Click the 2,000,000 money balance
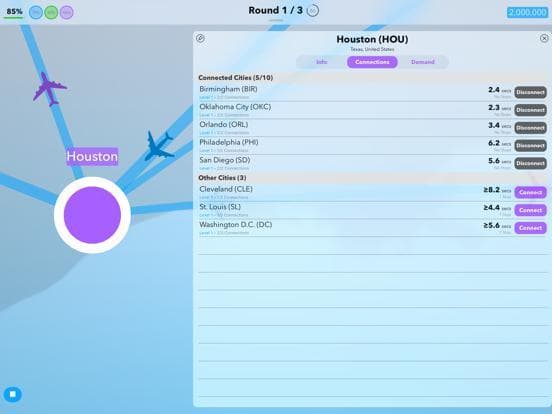This screenshot has width=552, height=414. 527,12
